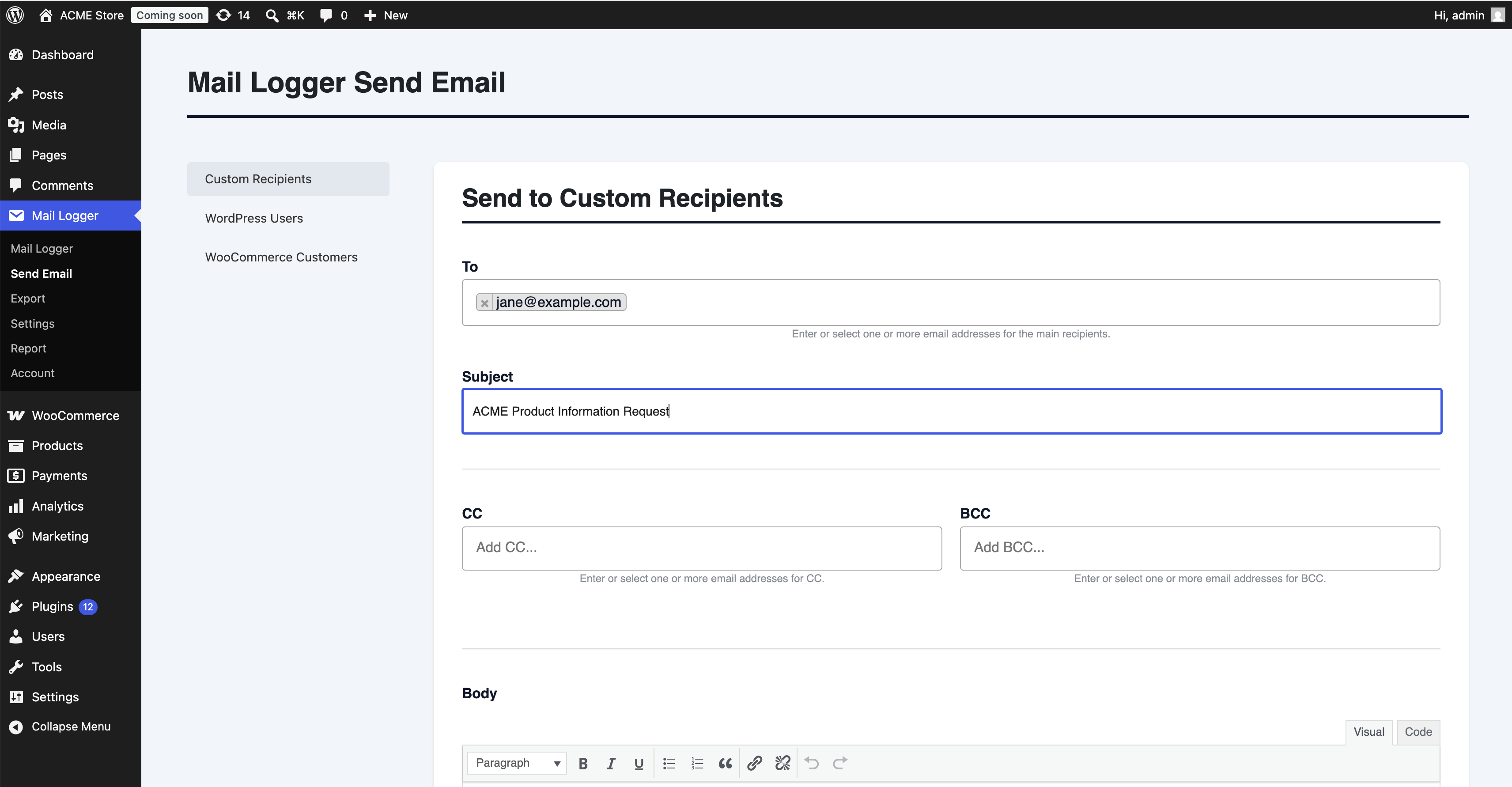Open ACME Store home icon
The width and height of the screenshot is (1512, 787).
point(45,15)
